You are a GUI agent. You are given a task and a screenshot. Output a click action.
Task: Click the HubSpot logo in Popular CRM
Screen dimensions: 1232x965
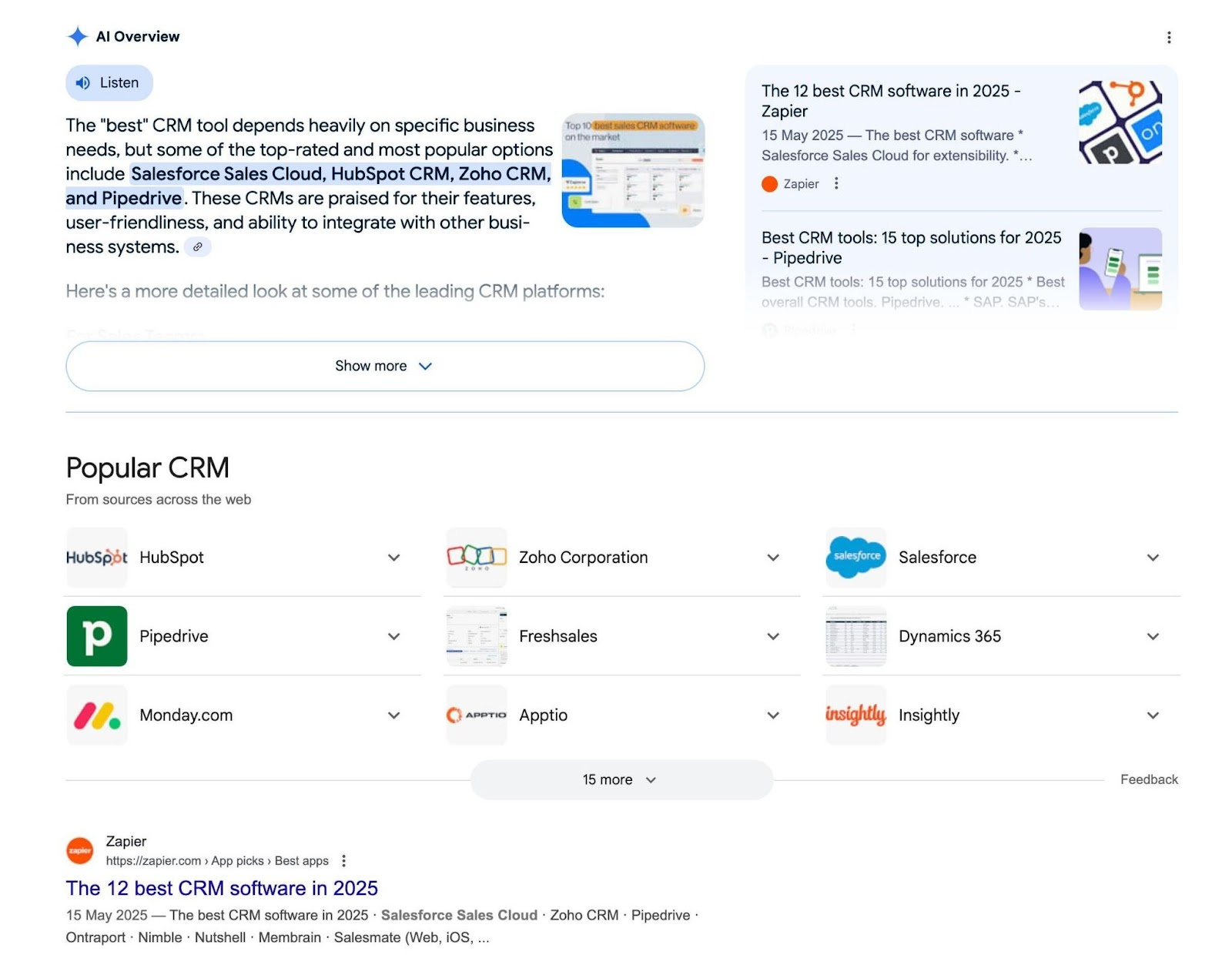click(97, 557)
